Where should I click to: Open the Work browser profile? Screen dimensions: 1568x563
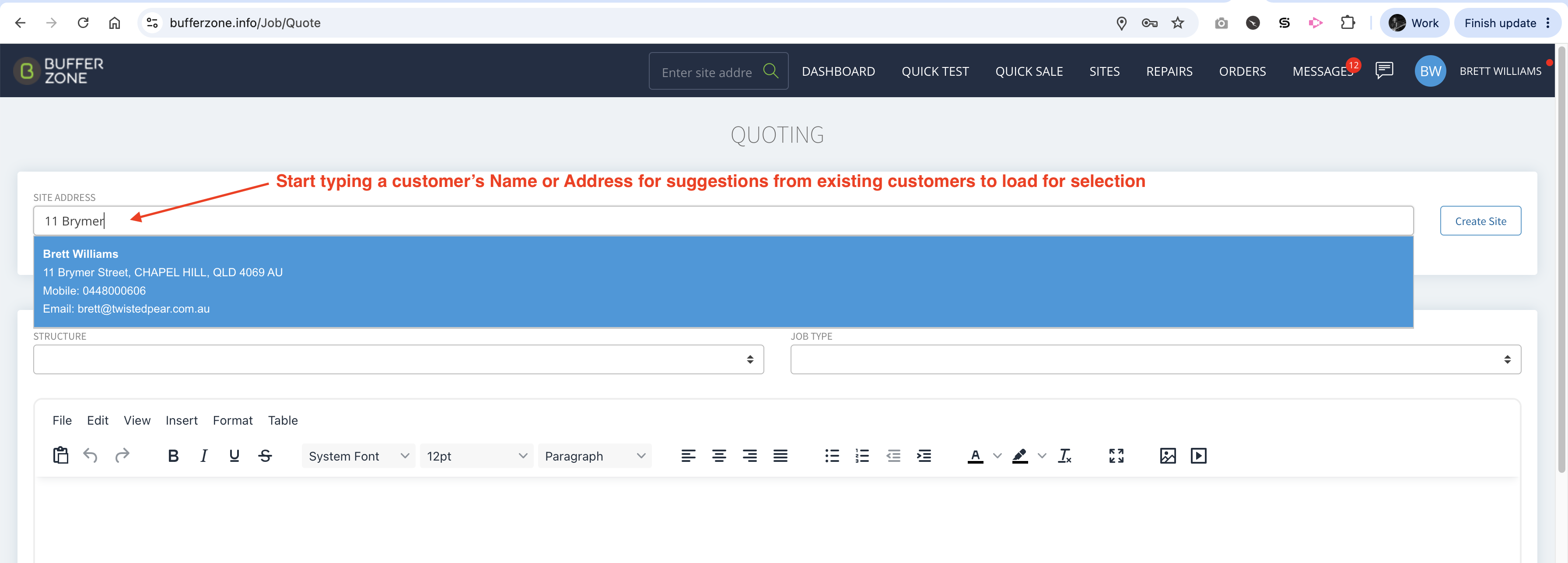click(1414, 23)
